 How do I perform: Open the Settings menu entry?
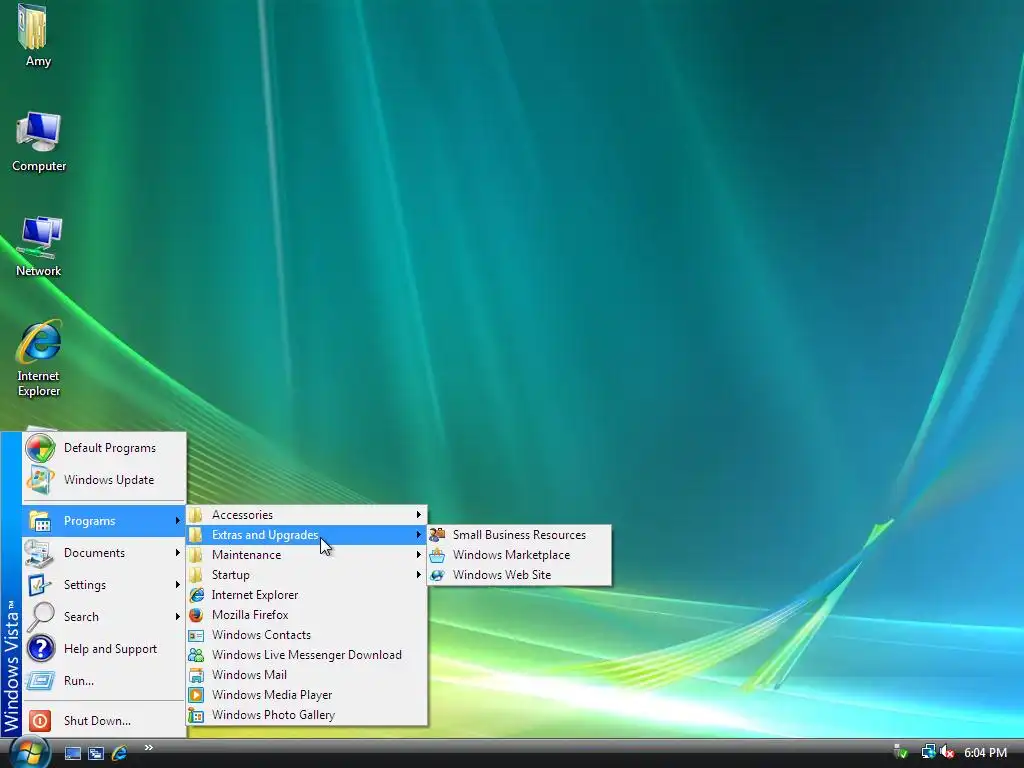pos(104,585)
